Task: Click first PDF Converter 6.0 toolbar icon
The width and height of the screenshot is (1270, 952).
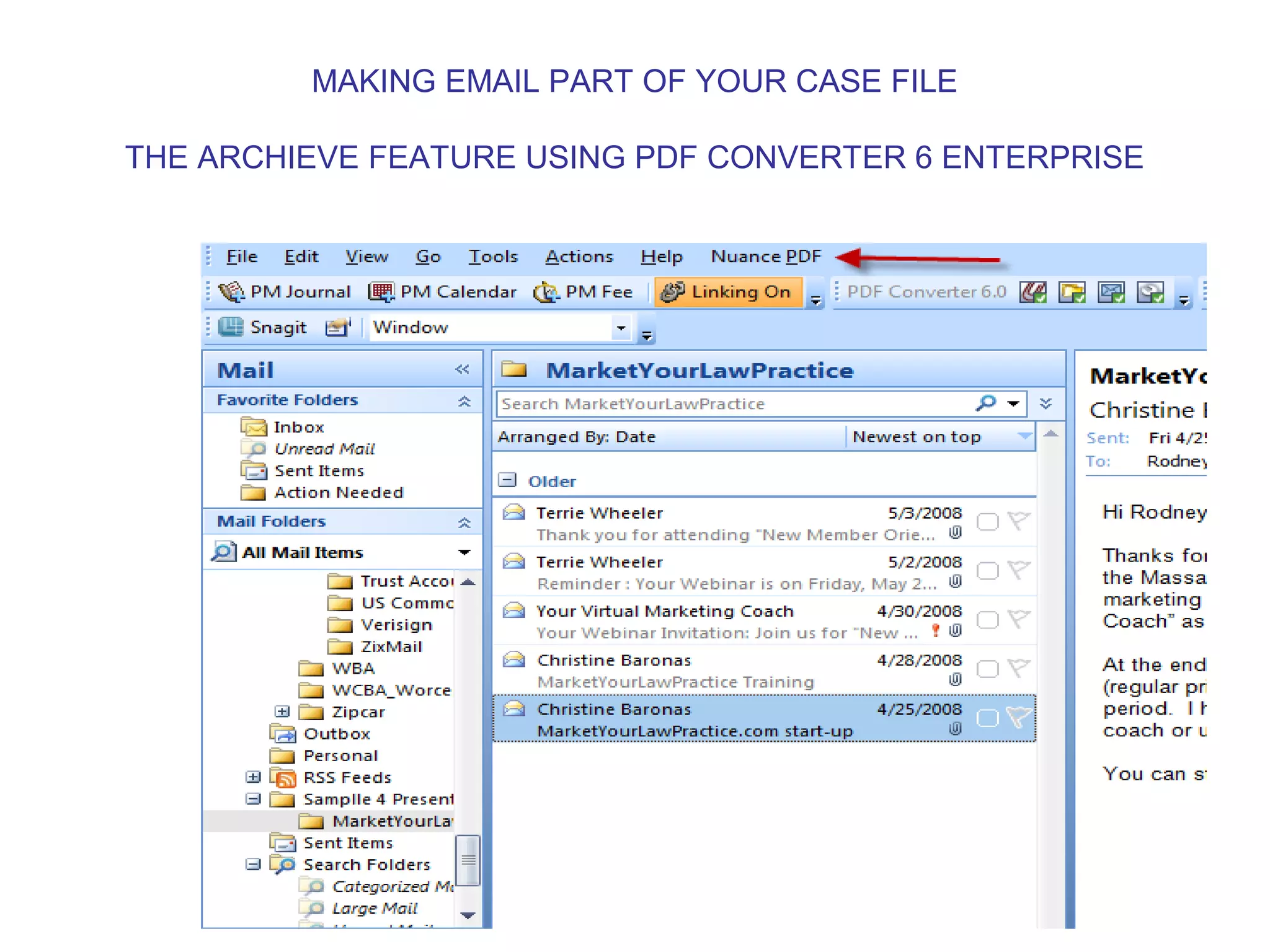Action: pos(1033,292)
